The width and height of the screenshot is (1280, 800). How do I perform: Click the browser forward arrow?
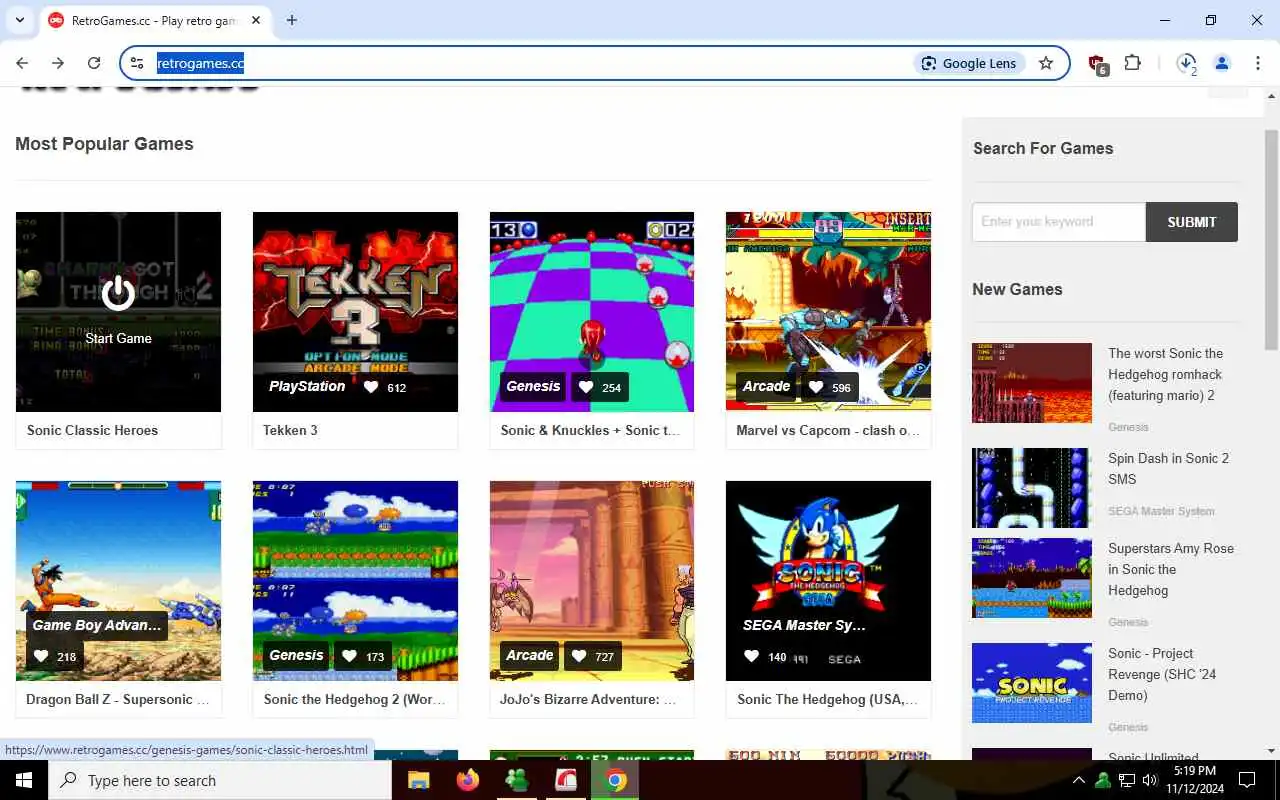tap(58, 63)
